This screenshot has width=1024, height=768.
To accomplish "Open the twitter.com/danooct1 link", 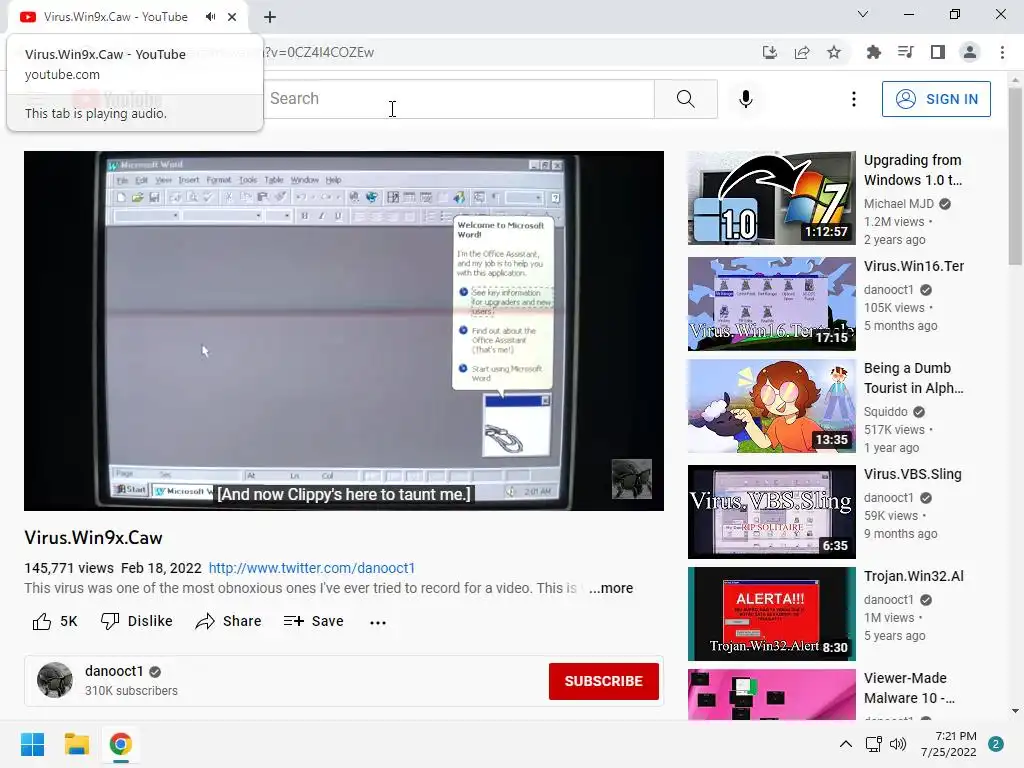I will [312, 568].
